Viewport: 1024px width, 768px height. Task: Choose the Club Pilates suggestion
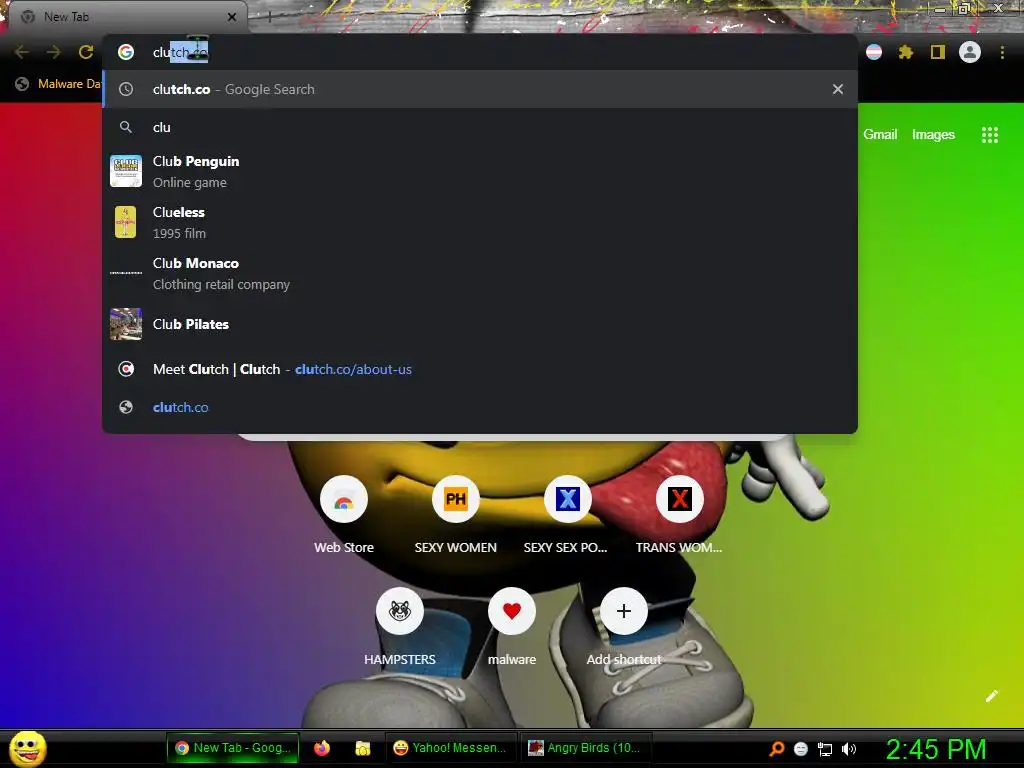(x=479, y=324)
